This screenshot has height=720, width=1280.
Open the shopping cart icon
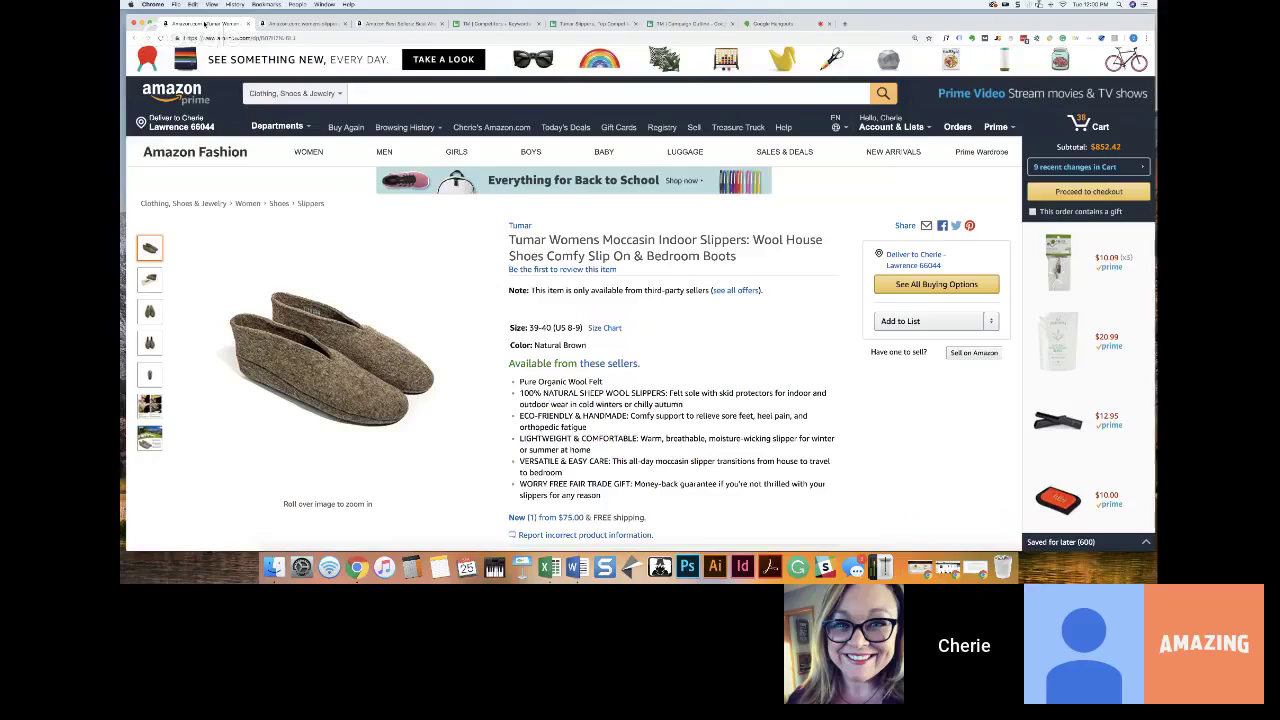click(1078, 124)
